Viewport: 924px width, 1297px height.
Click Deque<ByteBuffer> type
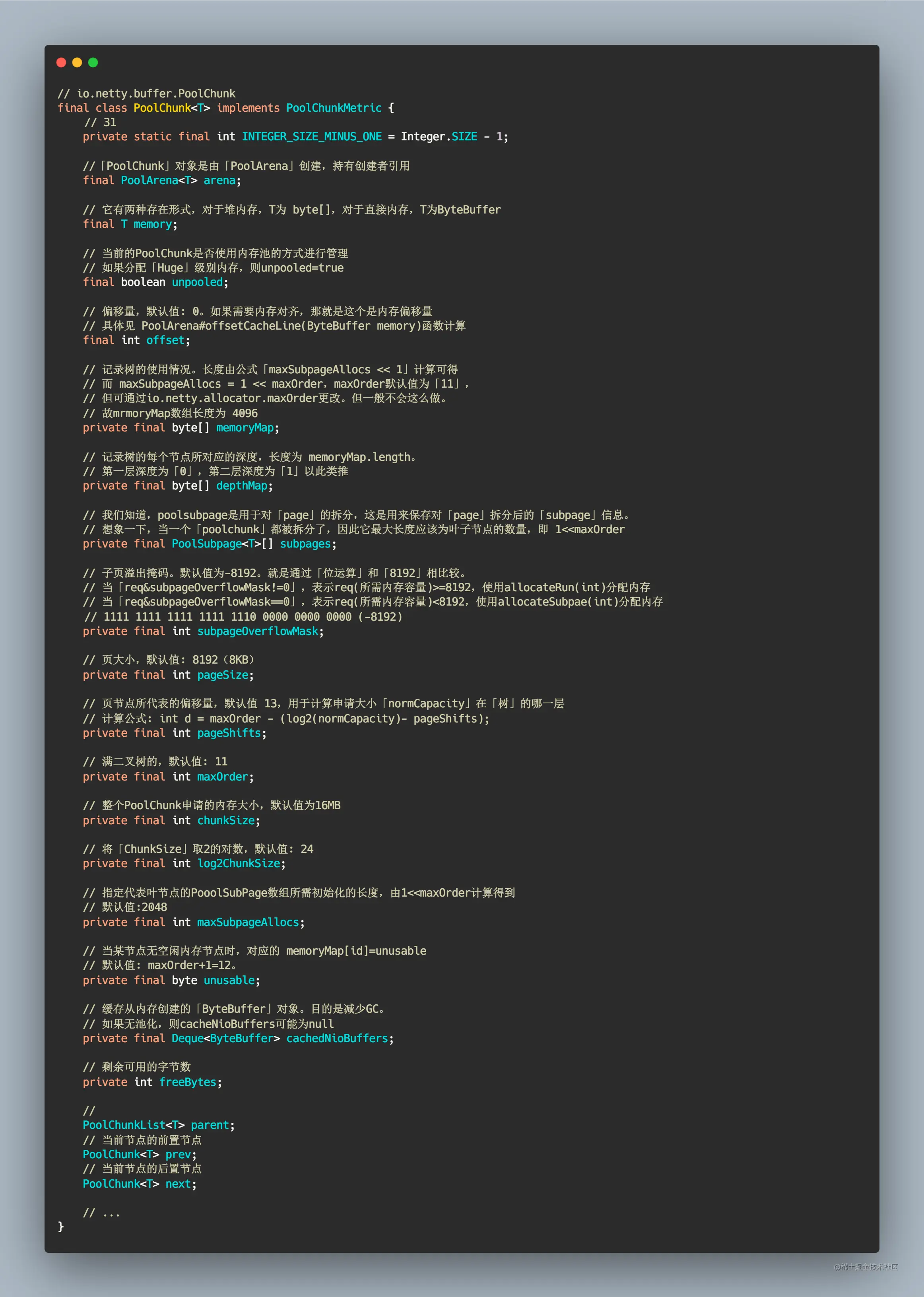point(226,1038)
